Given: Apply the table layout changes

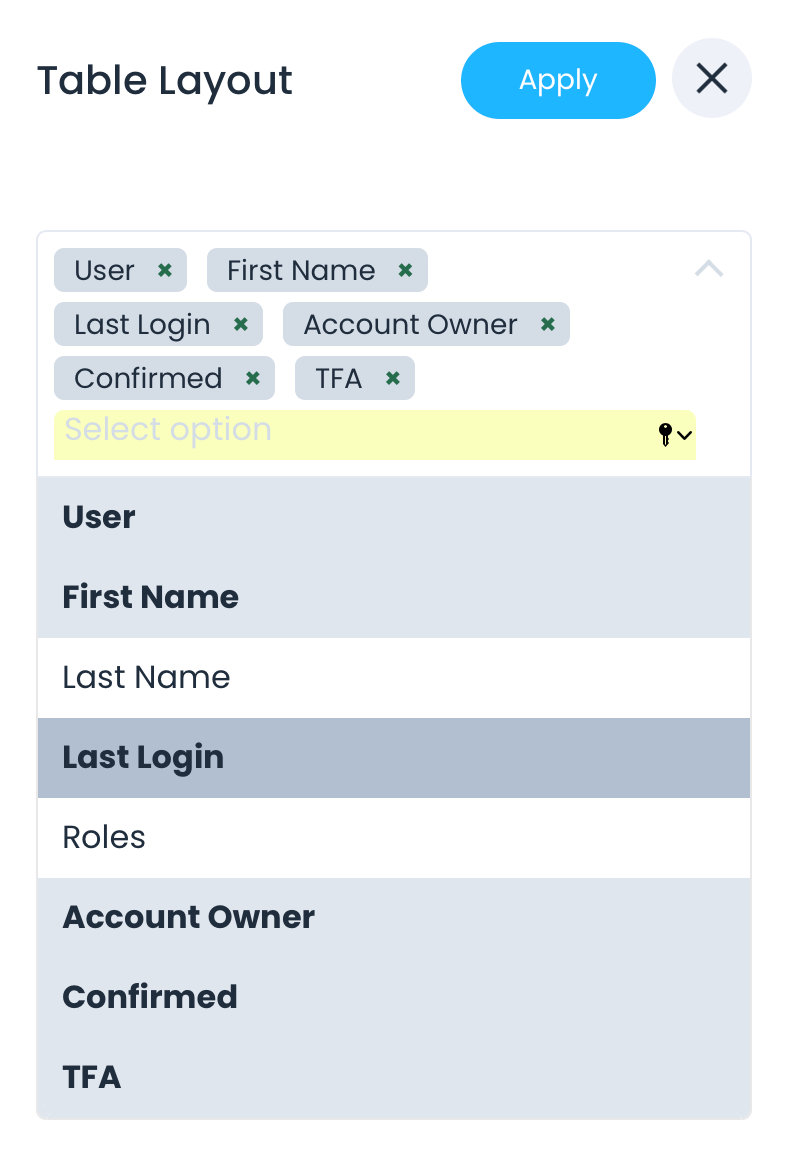Looking at the screenshot, I should 557,80.
